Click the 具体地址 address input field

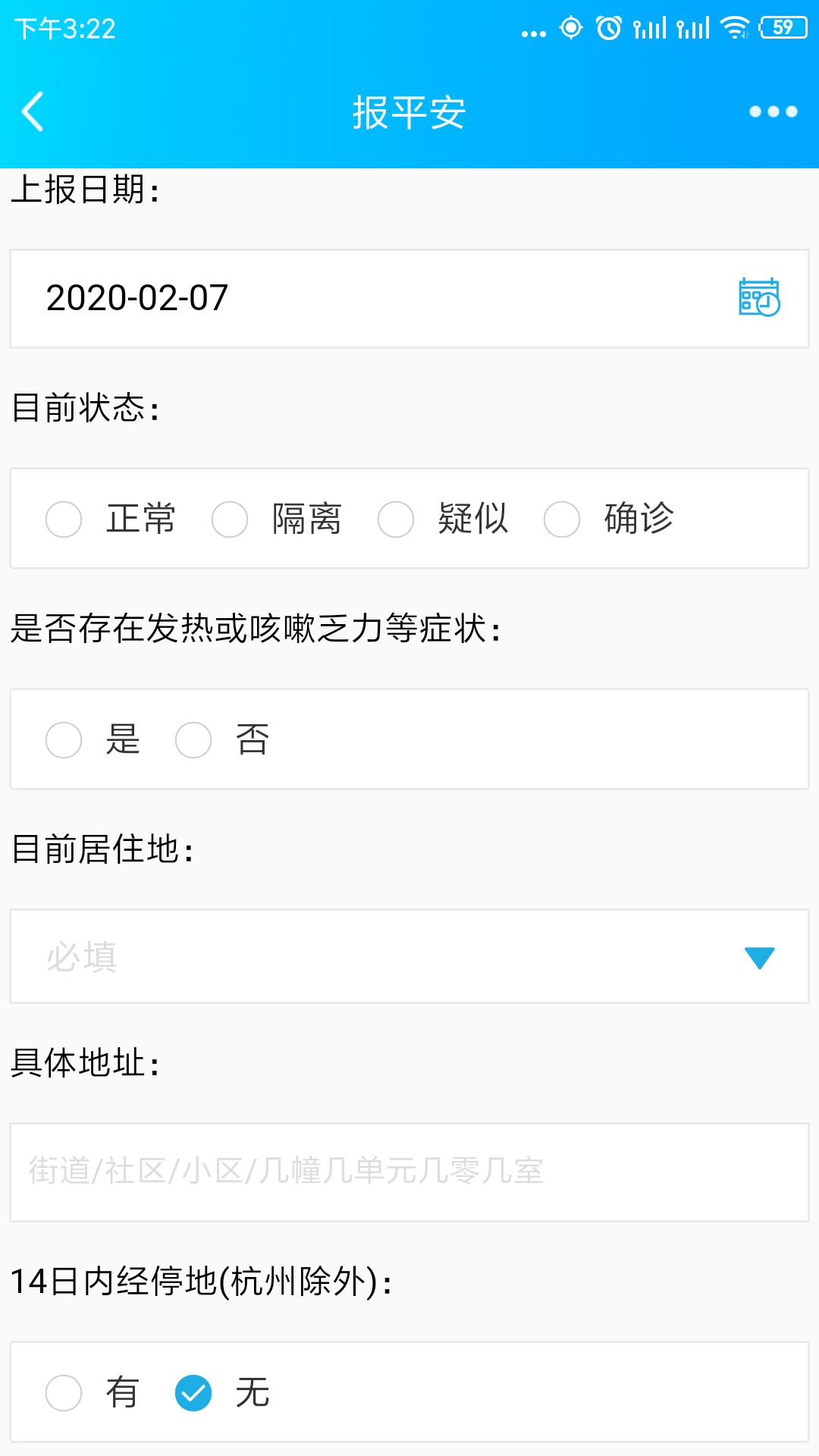tap(409, 1172)
